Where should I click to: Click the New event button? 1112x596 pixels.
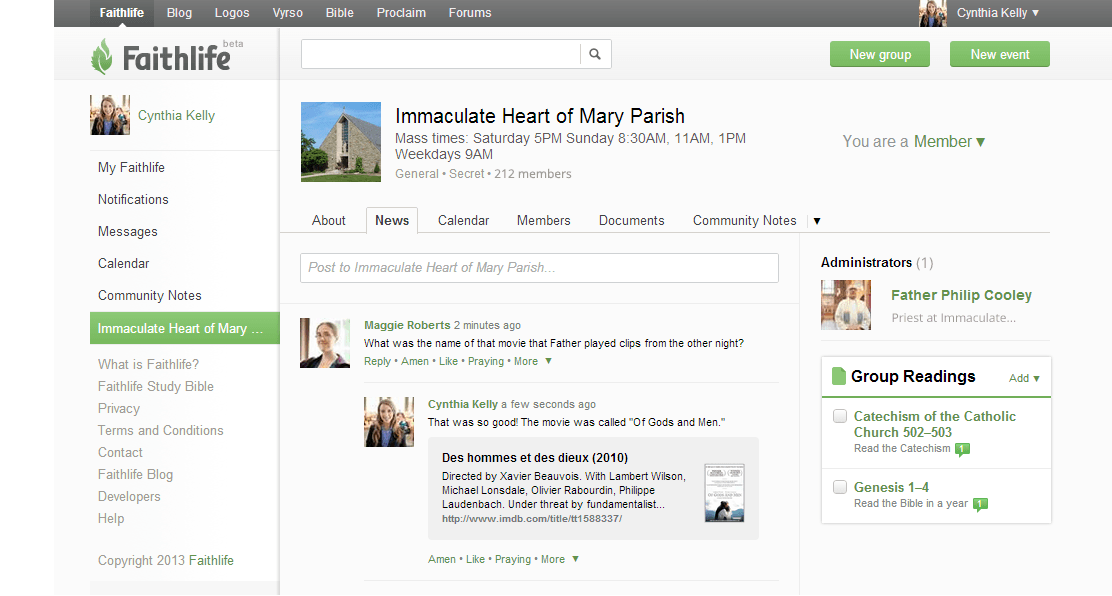pos(1000,55)
